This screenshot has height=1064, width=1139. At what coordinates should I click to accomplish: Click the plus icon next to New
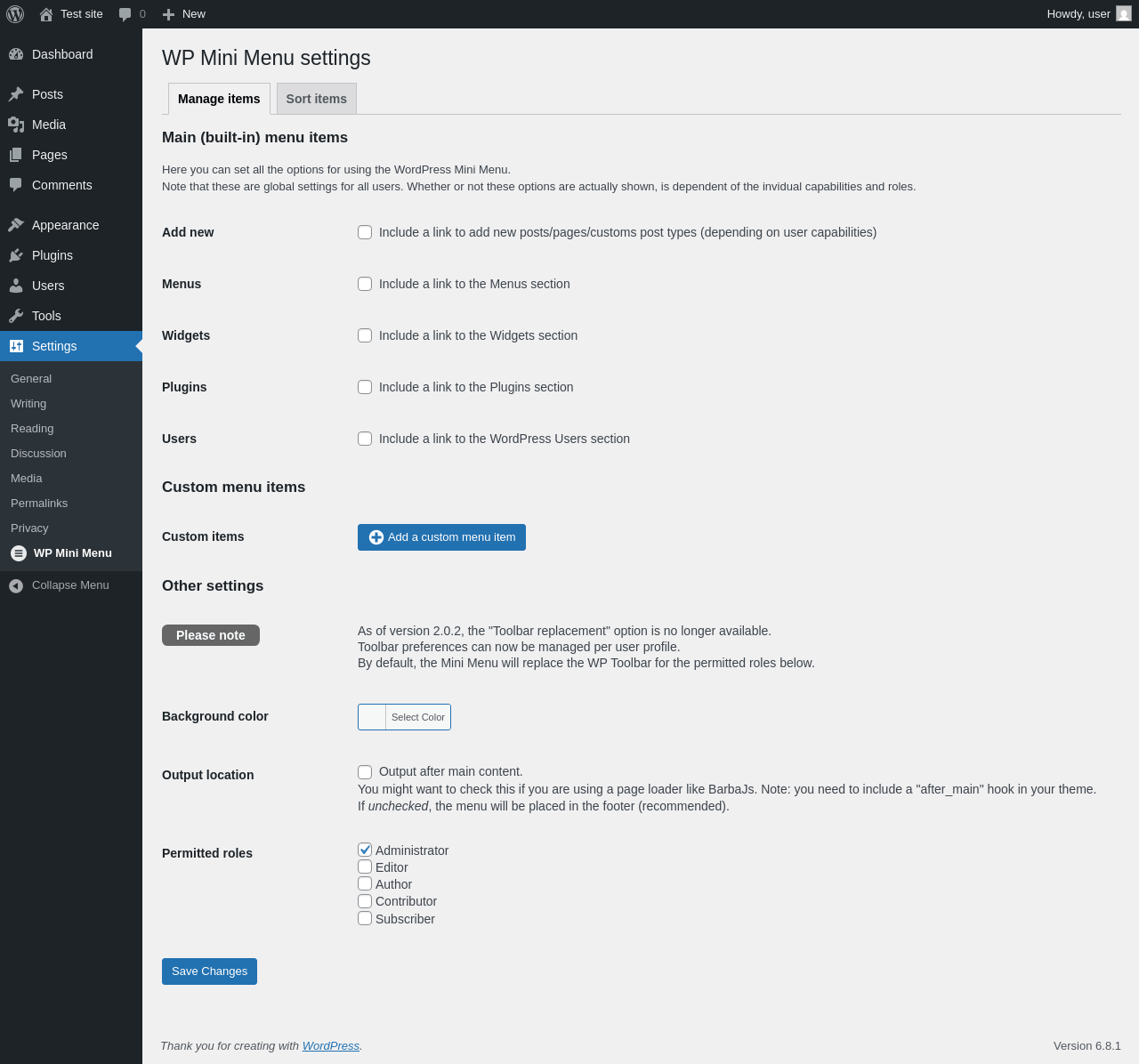[x=168, y=14]
